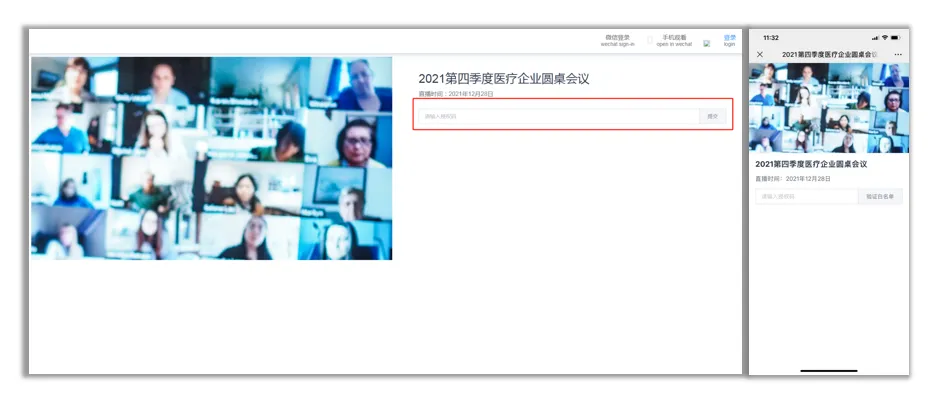Click the bold mobile meeting title under the image
Screen dimensions: 945x396
(x=811, y=164)
